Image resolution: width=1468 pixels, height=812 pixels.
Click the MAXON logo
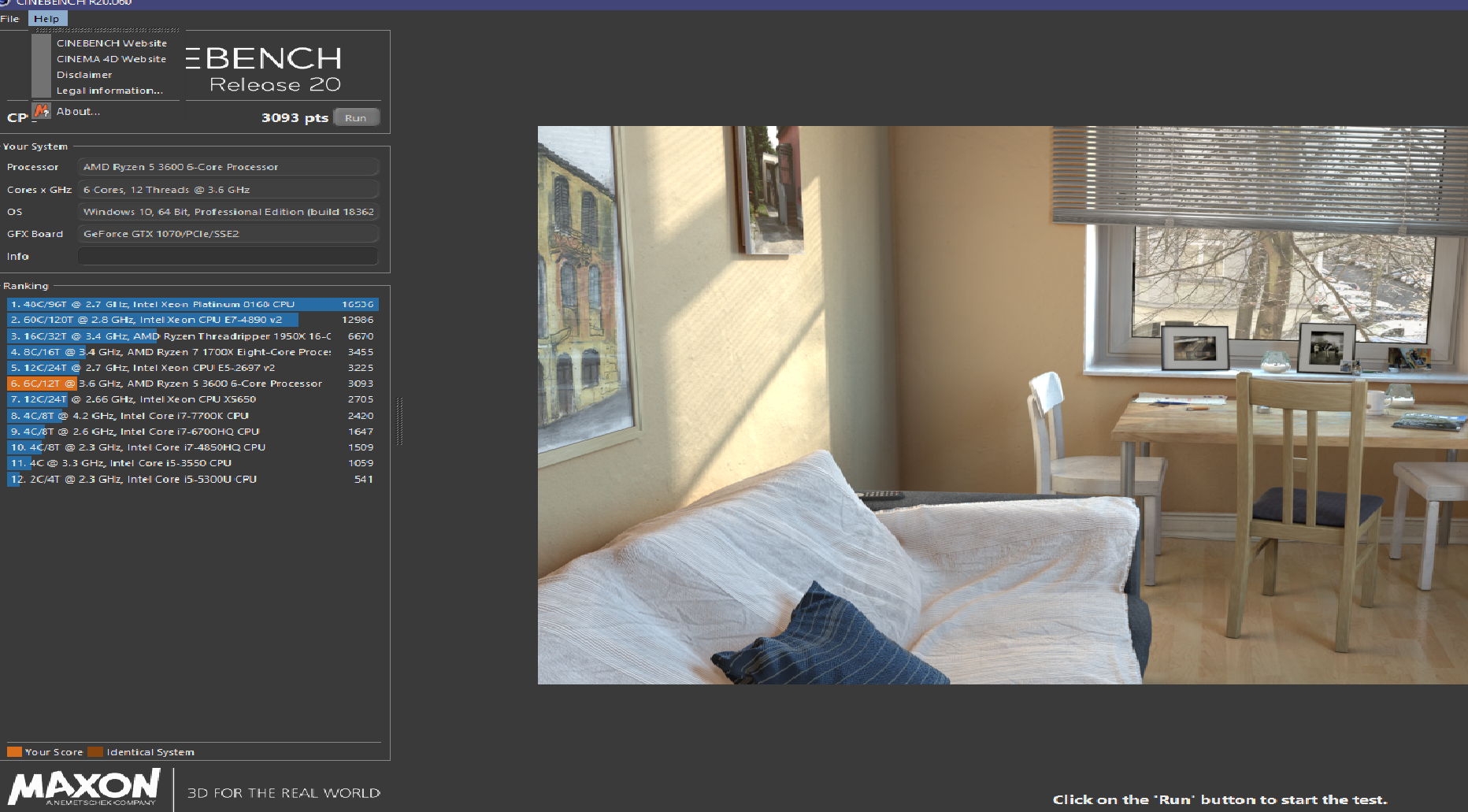tap(84, 788)
